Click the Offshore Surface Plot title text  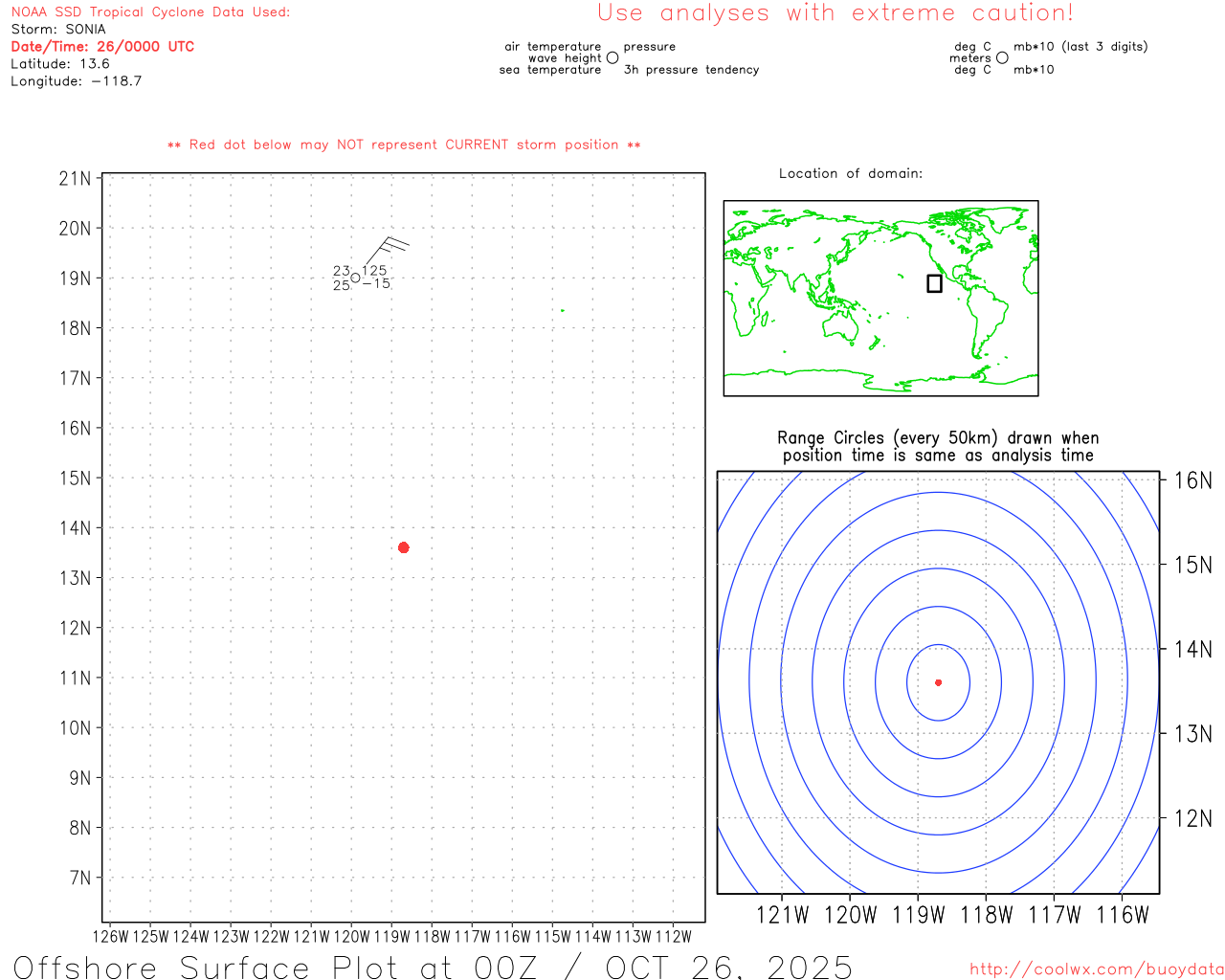pos(433,967)
